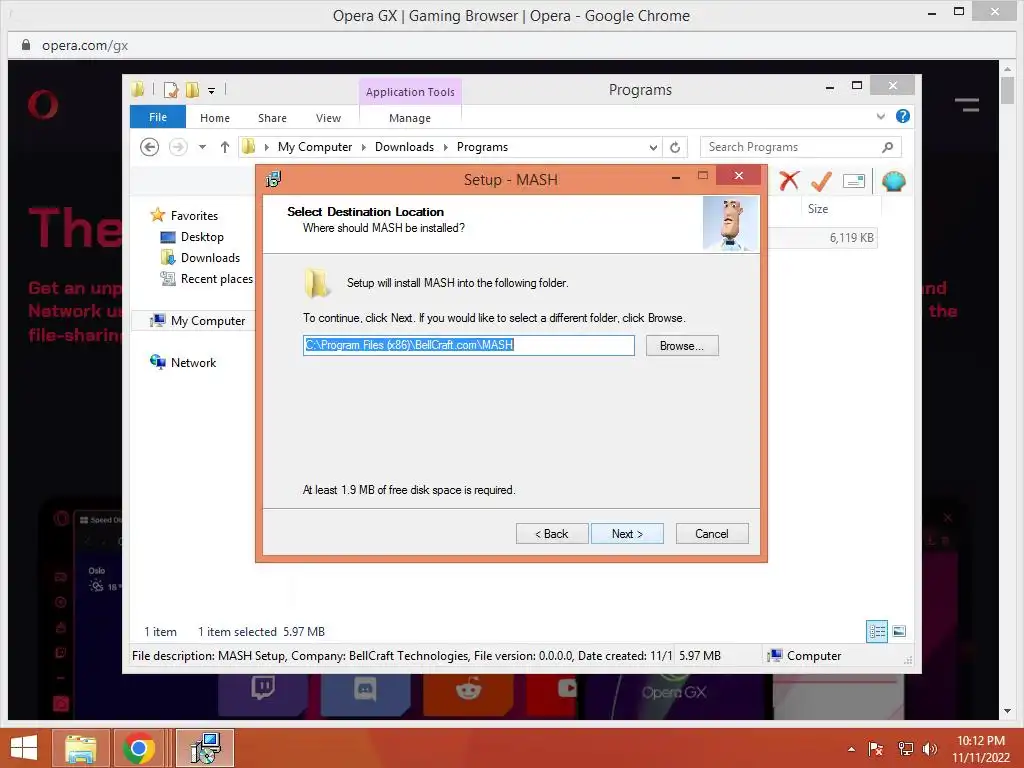1024x768 pixels.
Task: Click the Chrome address bar URL
Action: coord(85,45)
